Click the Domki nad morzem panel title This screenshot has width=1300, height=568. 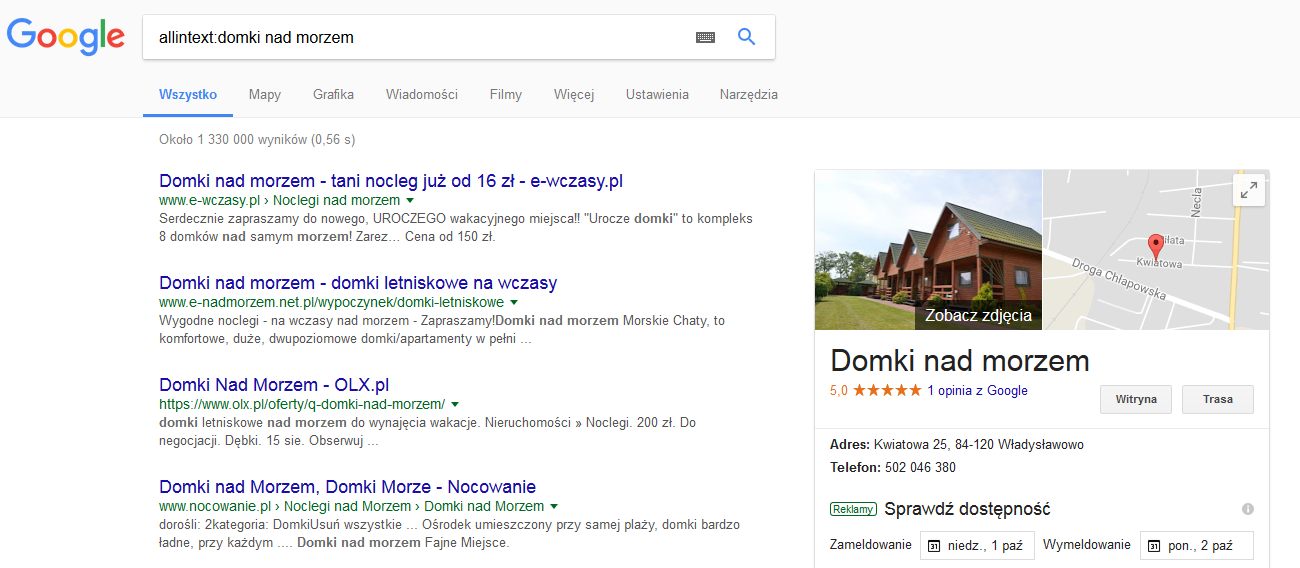(x=960, y=360)
